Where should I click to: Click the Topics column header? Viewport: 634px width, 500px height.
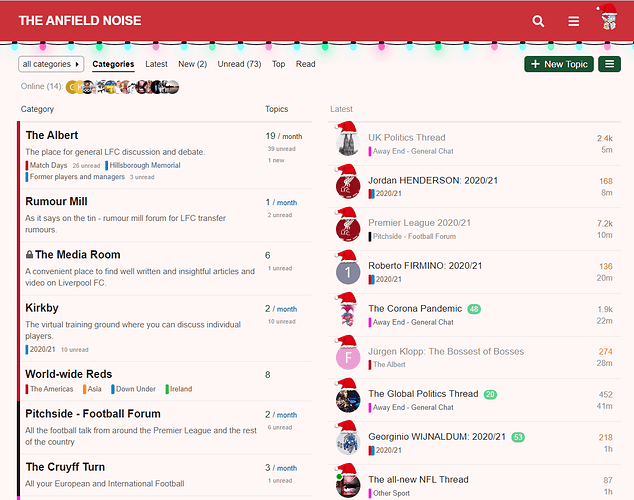[277, 109]
